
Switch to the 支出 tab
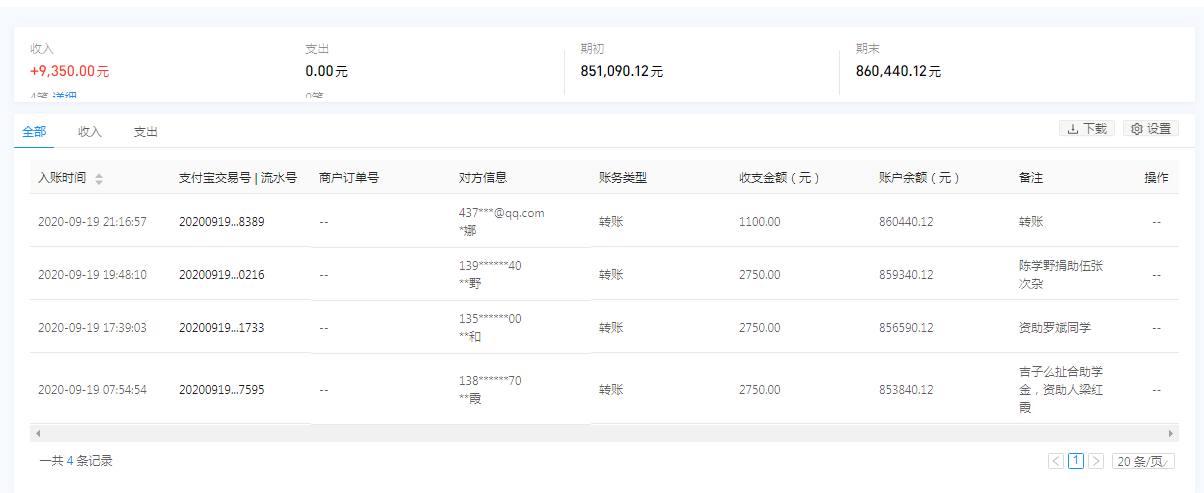(146, 132)
